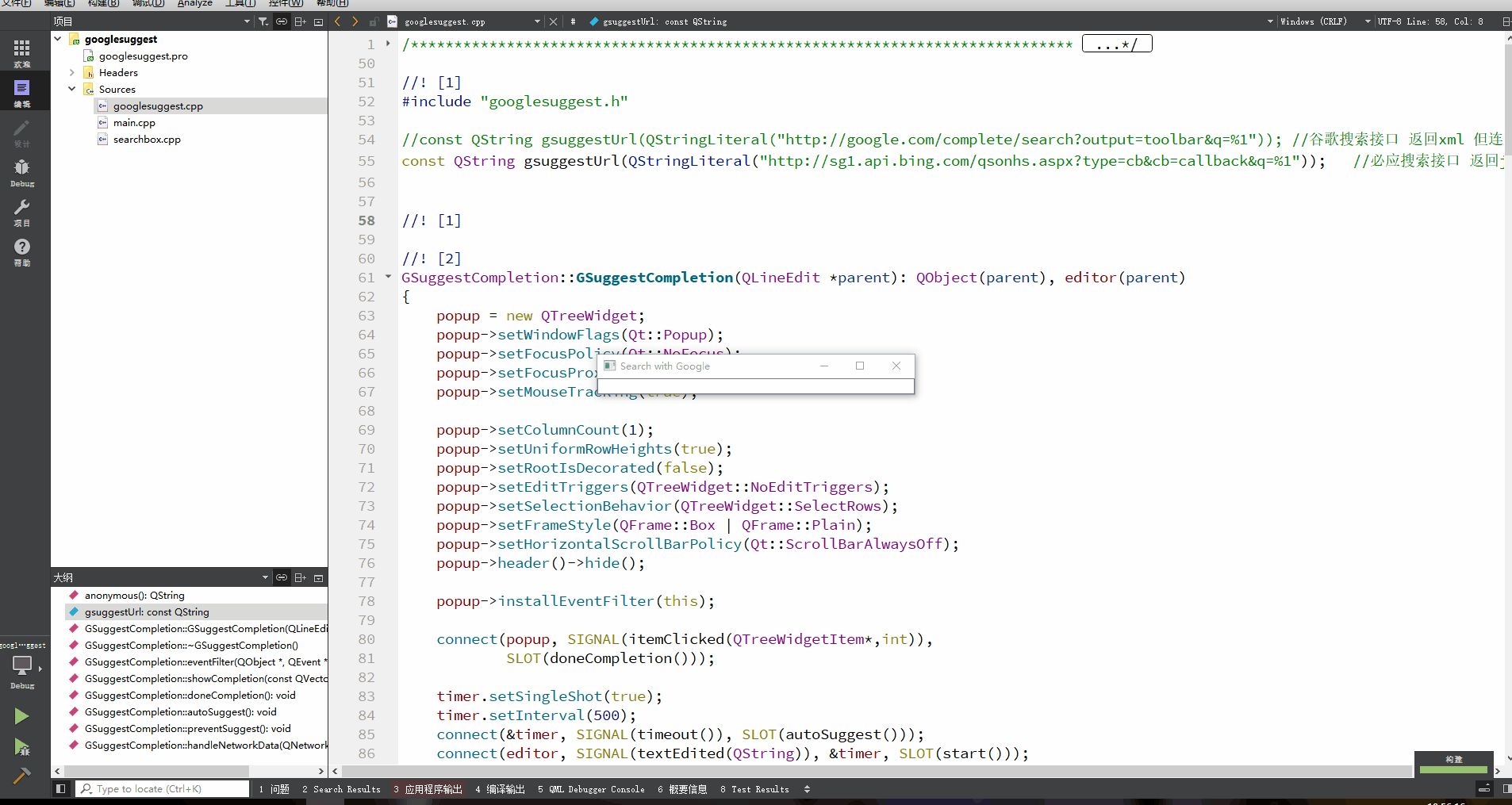
Task: Open the Projects mode wrench icon
Action: (22, 212)
